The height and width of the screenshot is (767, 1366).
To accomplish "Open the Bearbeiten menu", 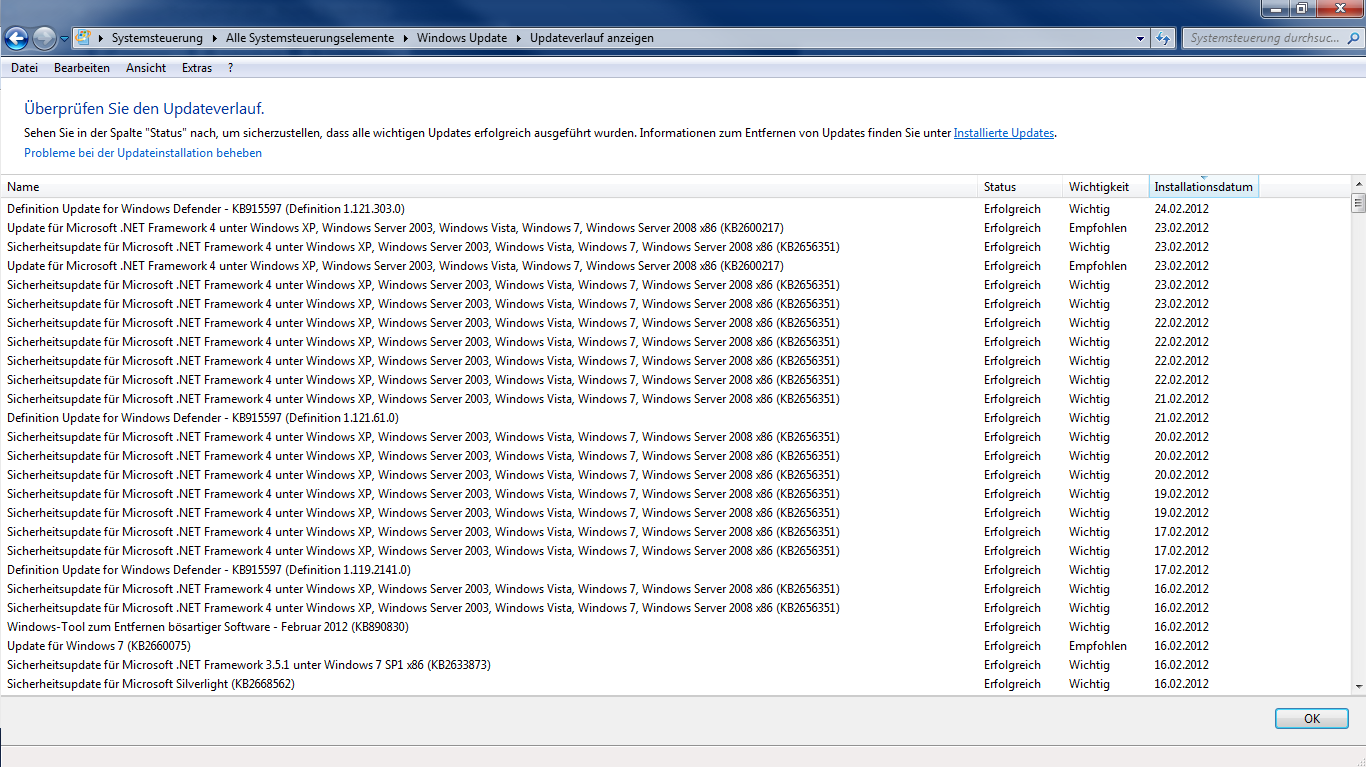I will [82, 68].
